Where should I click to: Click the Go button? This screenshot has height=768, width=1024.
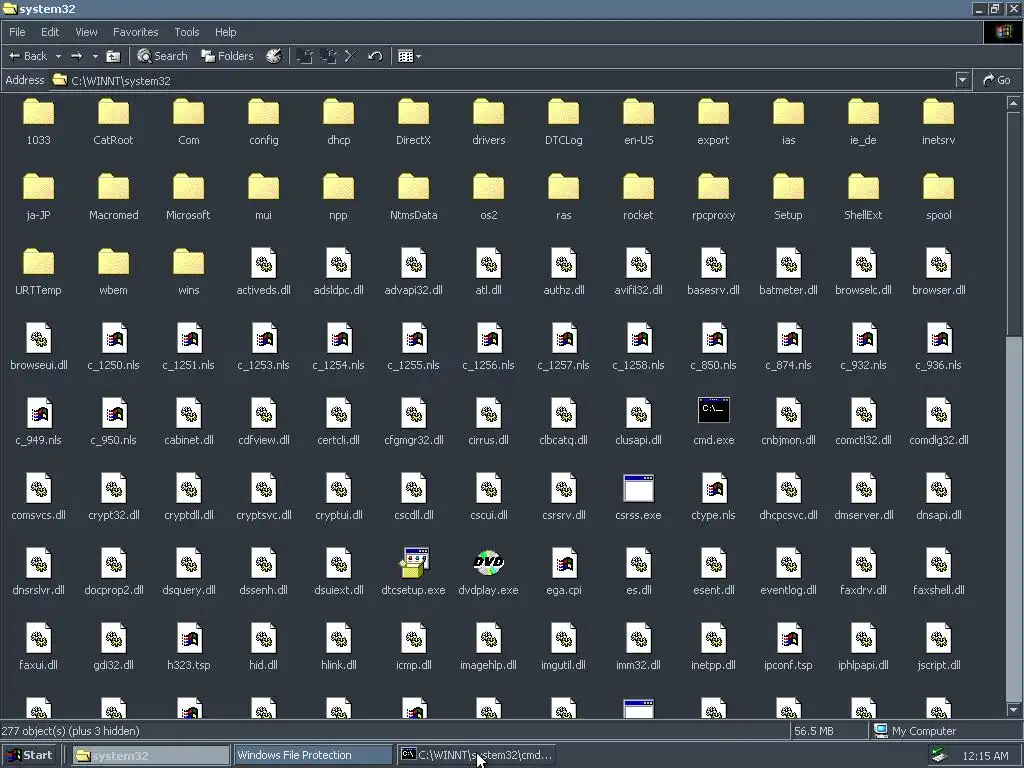997,80
